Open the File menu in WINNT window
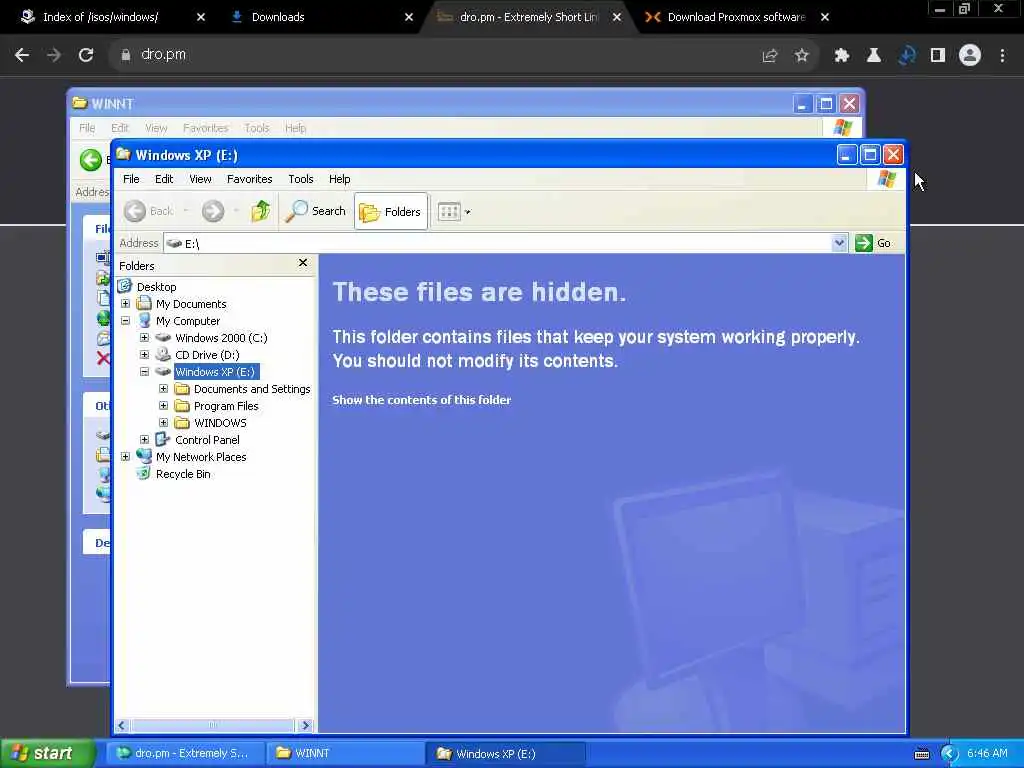1024x768 pixels. [x=87, y=128]
